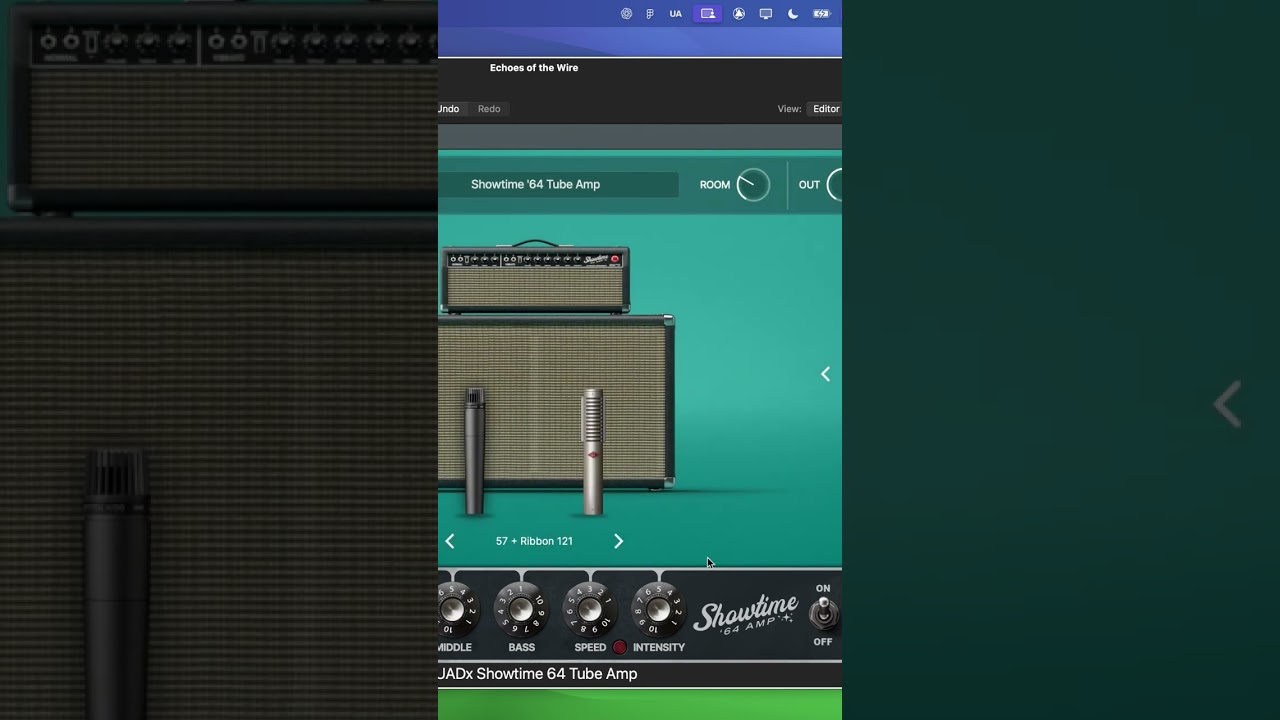
Task: Flip the amp ON/OFF power switch
Action: (823, 613)
